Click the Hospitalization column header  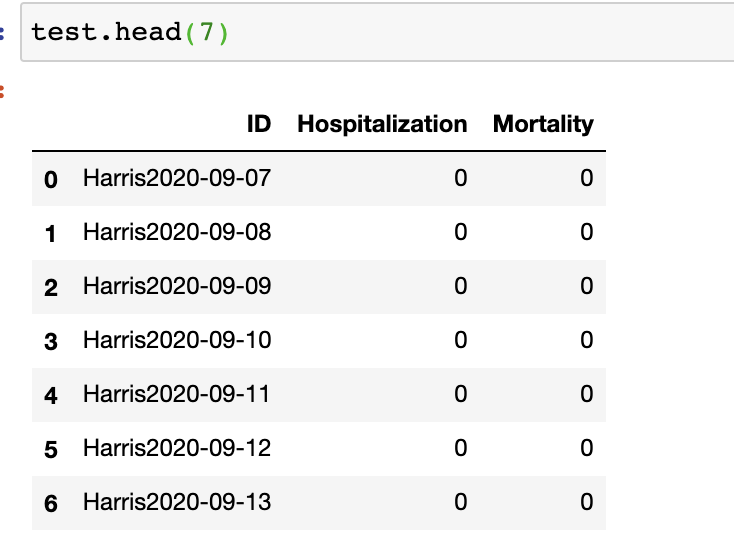(382, 124)
